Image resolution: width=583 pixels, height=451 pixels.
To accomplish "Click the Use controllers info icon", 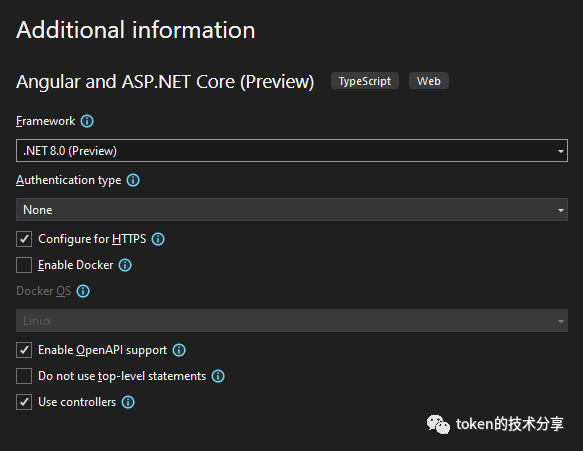I will [x=128, y=402].
